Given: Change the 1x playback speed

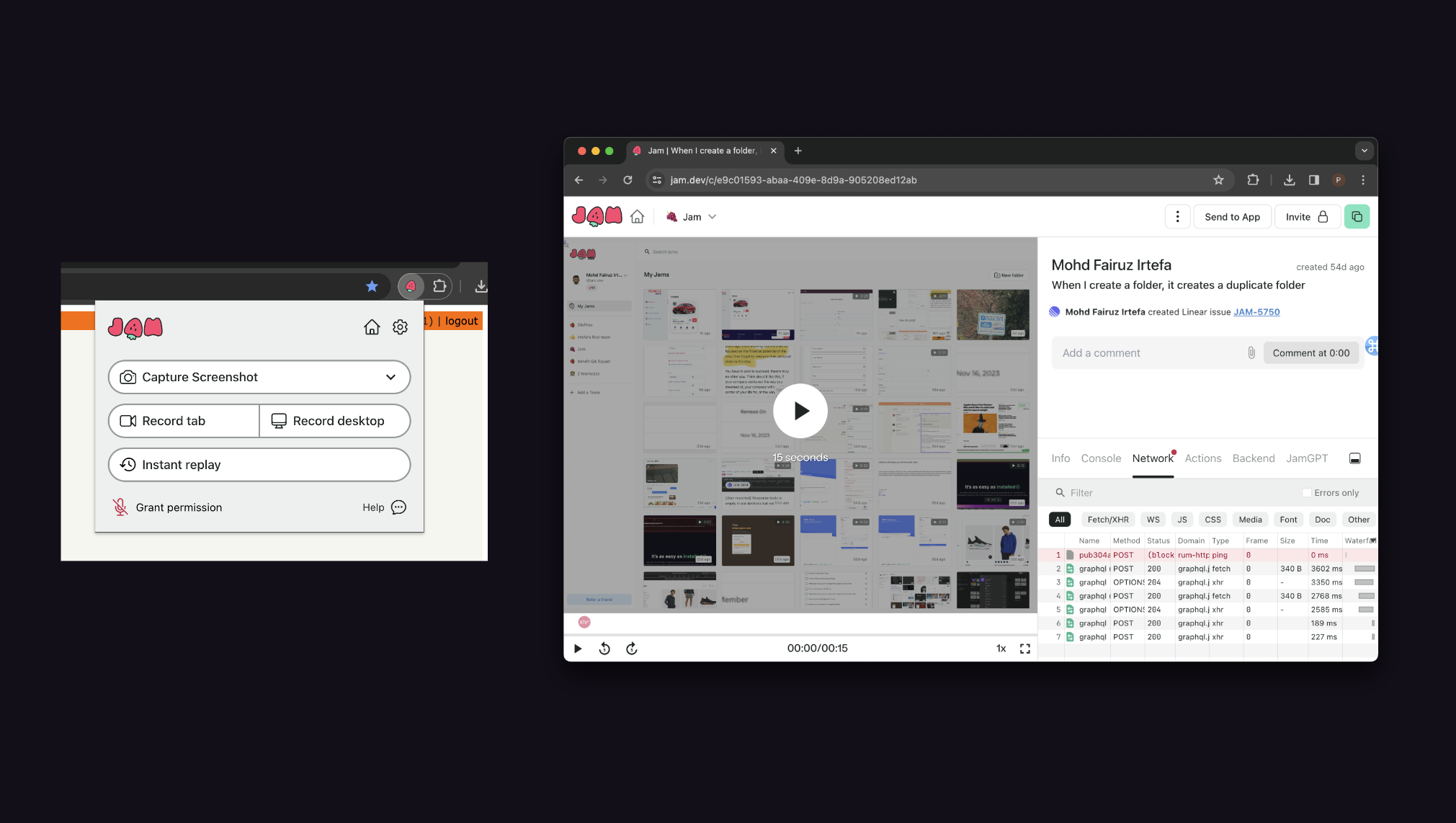Looking at the screenshot, I should (x=1001, y=649).
